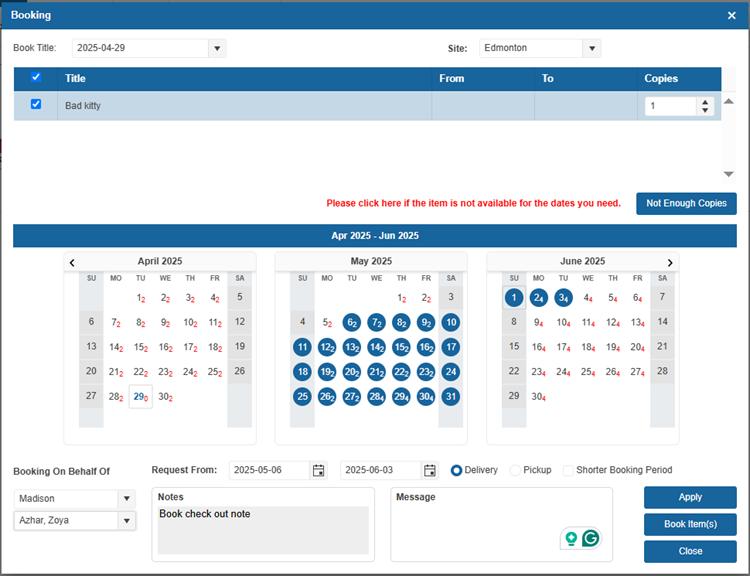This screenshot has height=576, width=750.
Task: Click into the Notes text field
Action: tap(263, 530)
